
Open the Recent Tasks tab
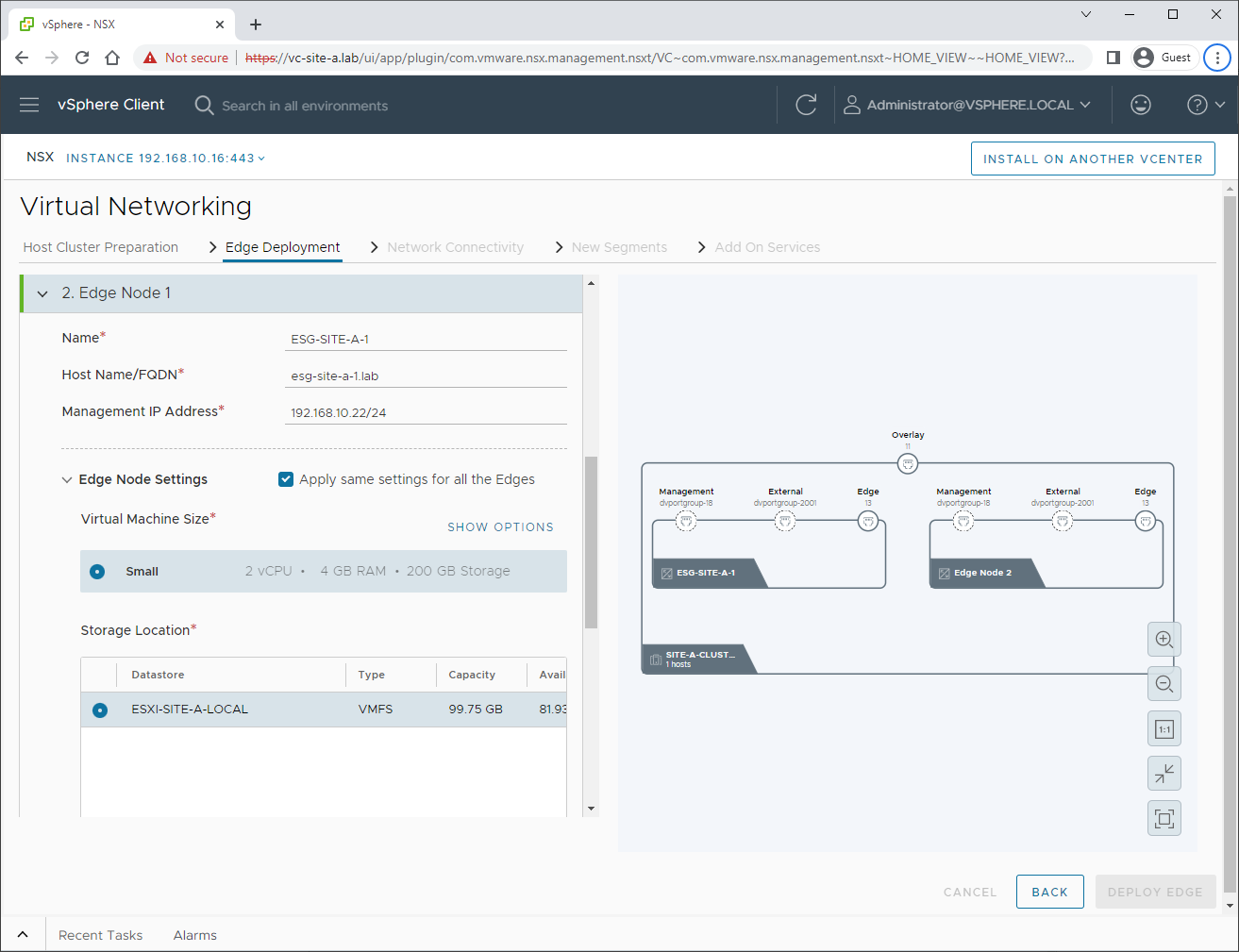(101, 935)
